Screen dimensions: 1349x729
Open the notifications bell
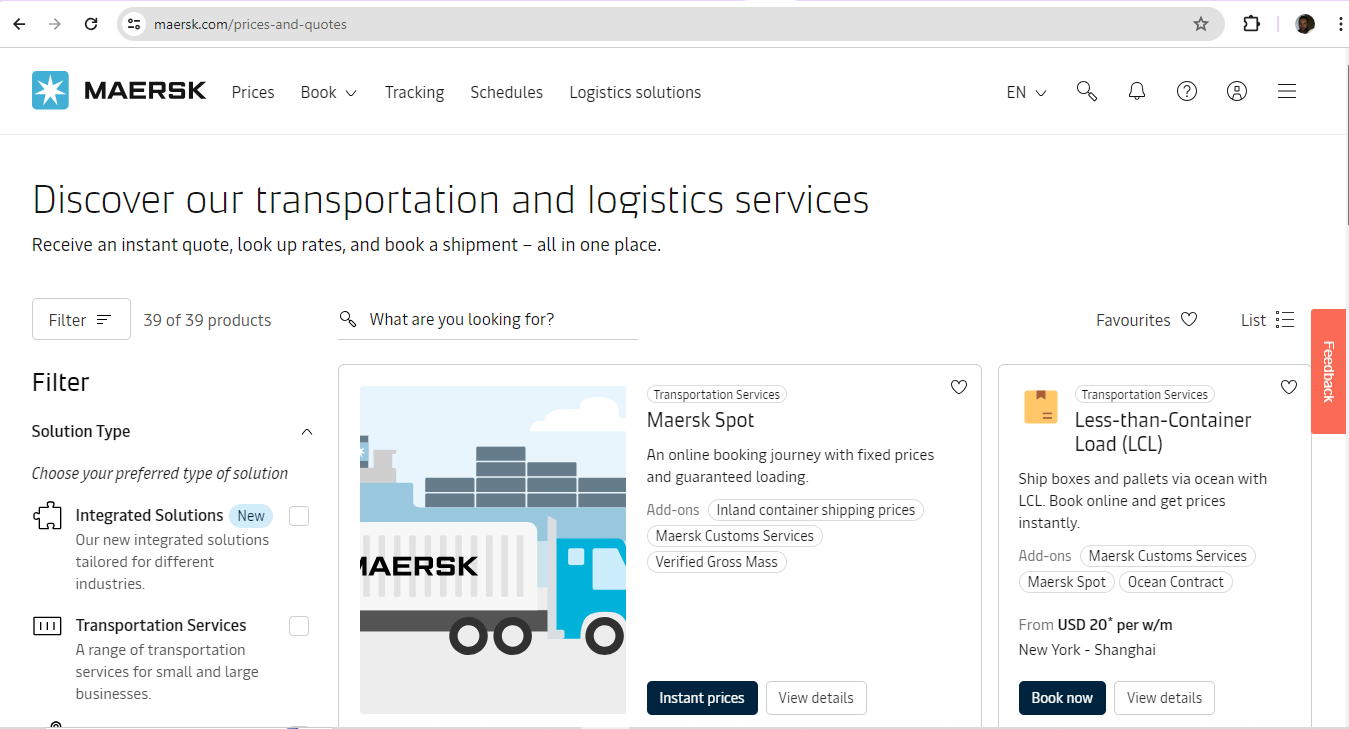point(1136,91)
